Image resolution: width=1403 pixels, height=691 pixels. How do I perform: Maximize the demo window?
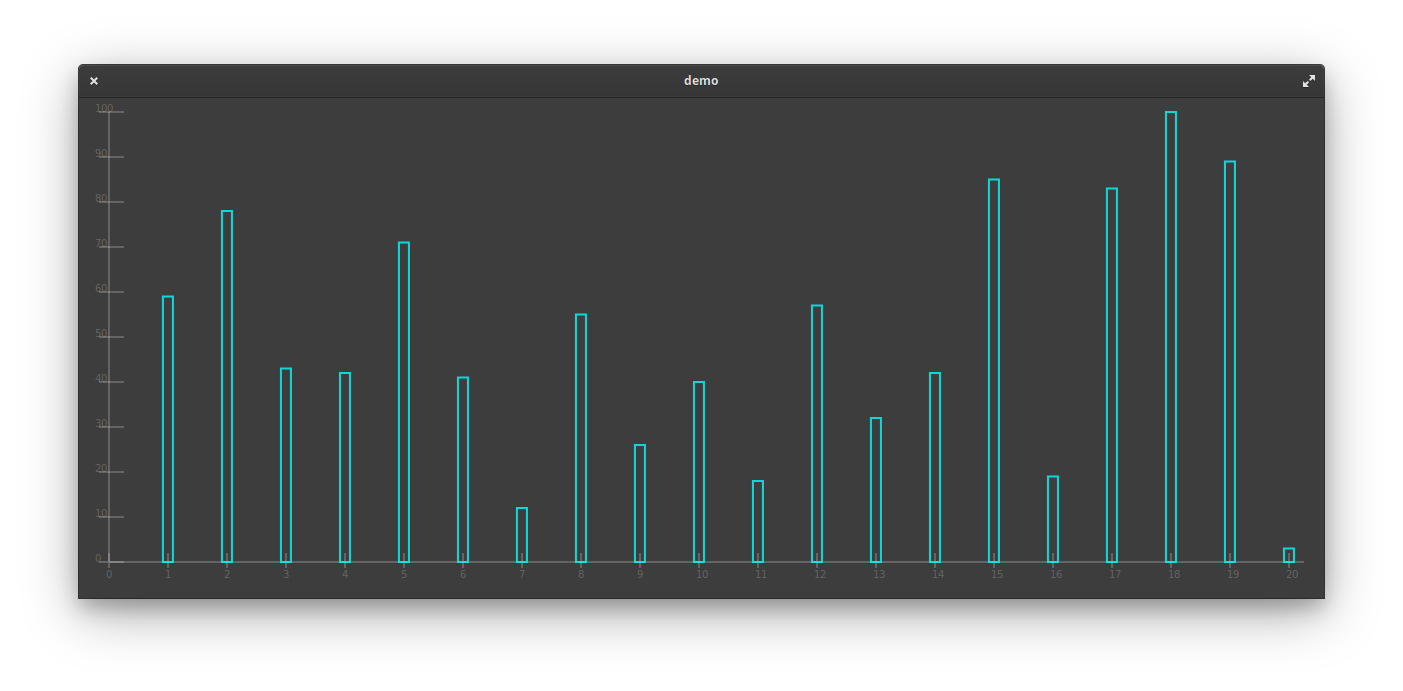tap(1309, 81)
